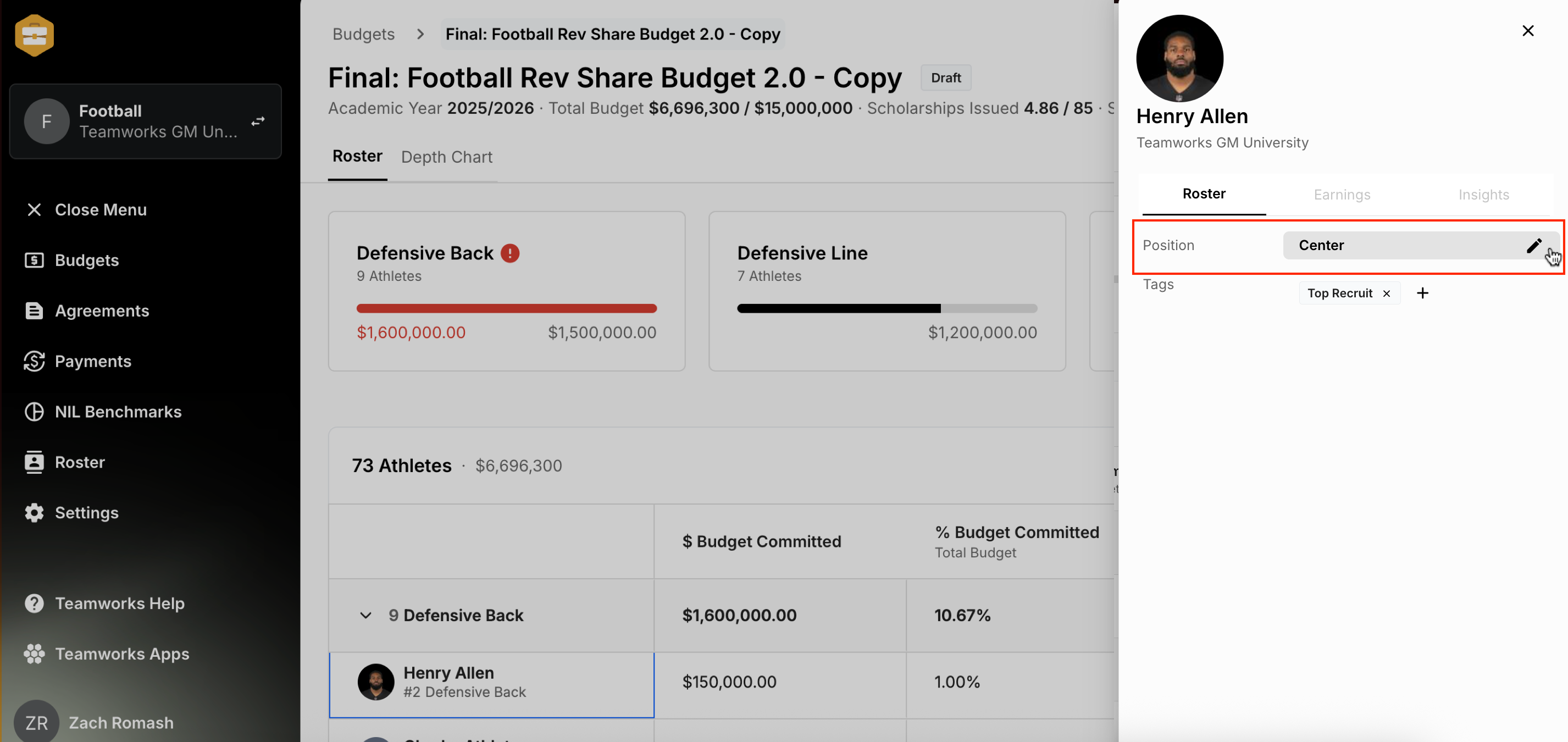Click the Defensive Line budget progress bar
The image size is (1568, 742).
pos(887,308)
